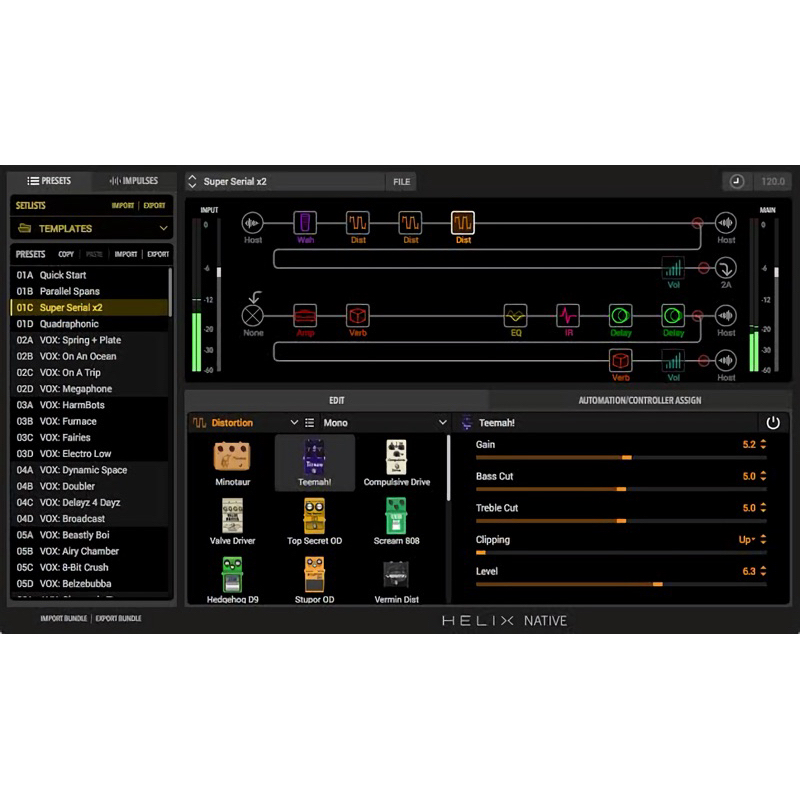The height and width of the screenshot is (800, 800).
Task: Choose the Vermin Dist pedal
Action: [x=396, y=580]
